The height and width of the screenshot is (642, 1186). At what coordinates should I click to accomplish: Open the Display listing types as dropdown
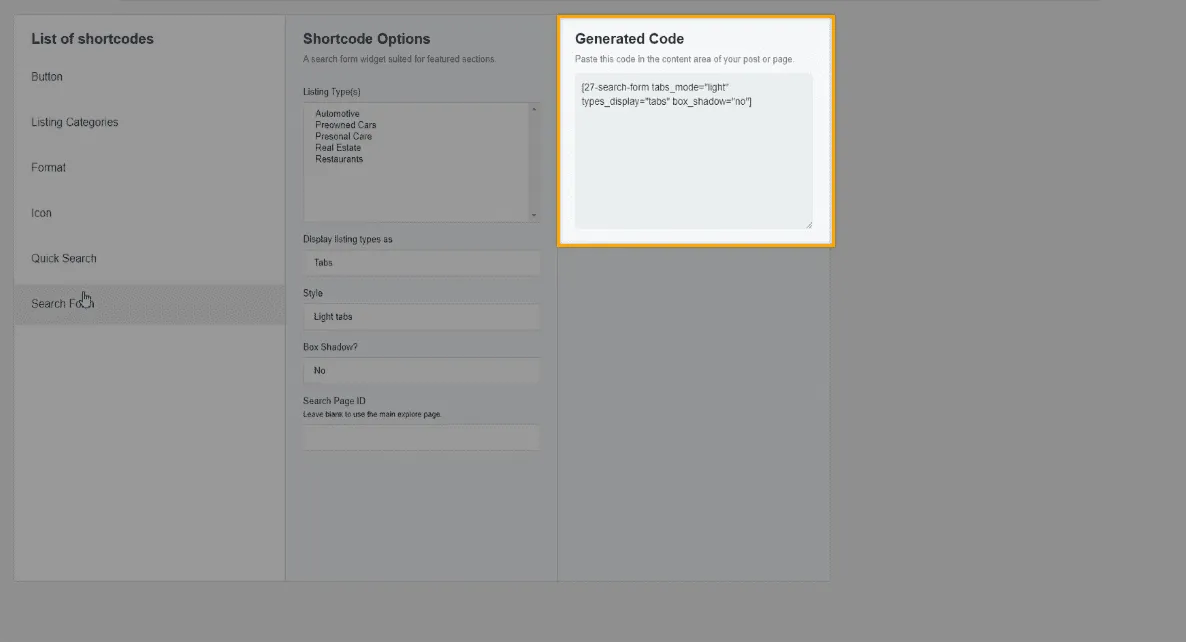coord(421,263)
